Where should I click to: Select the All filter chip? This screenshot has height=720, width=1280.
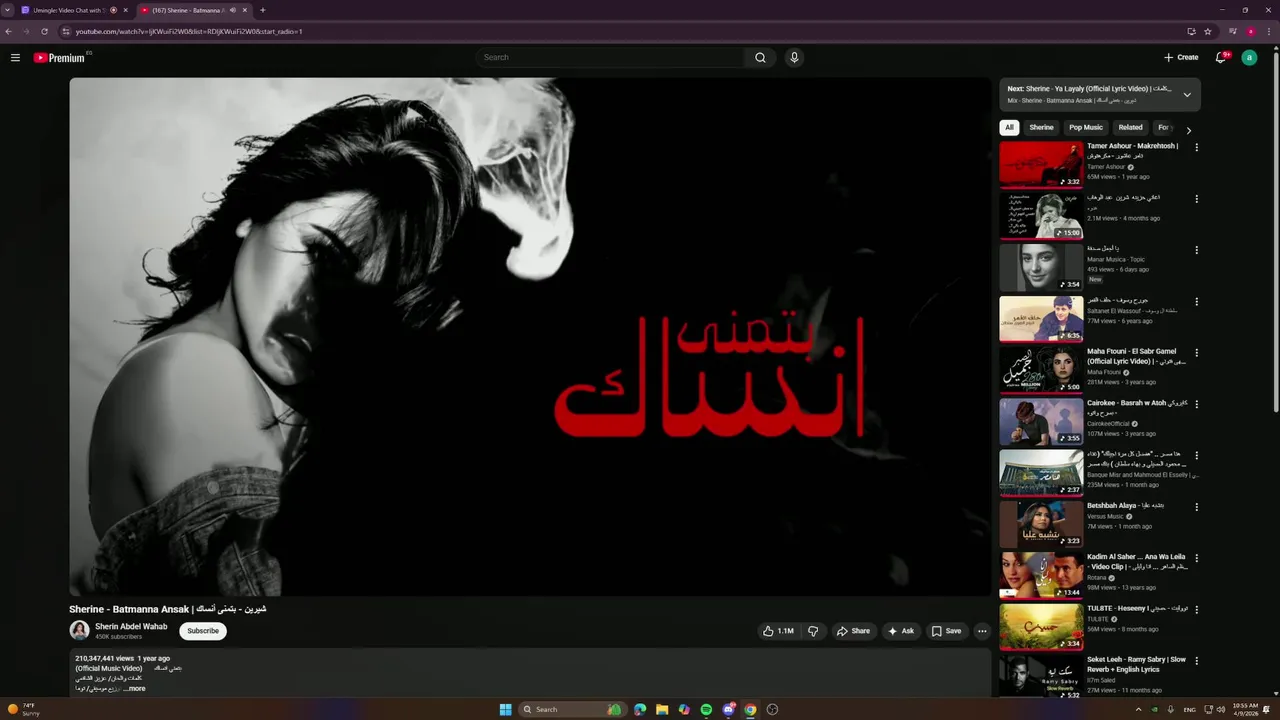(1009, 127)
